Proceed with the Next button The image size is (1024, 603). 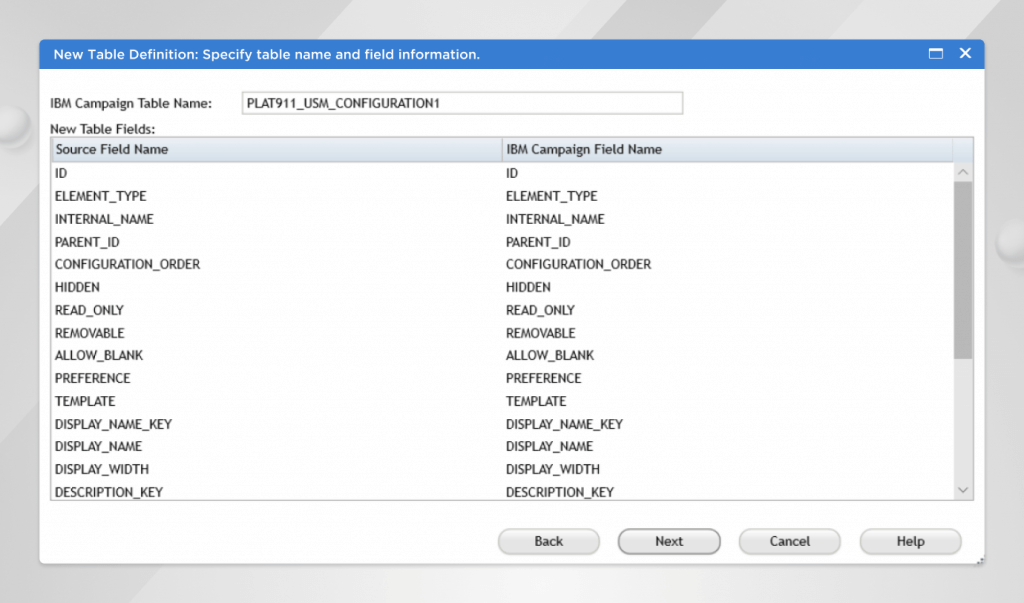[669, 541]
